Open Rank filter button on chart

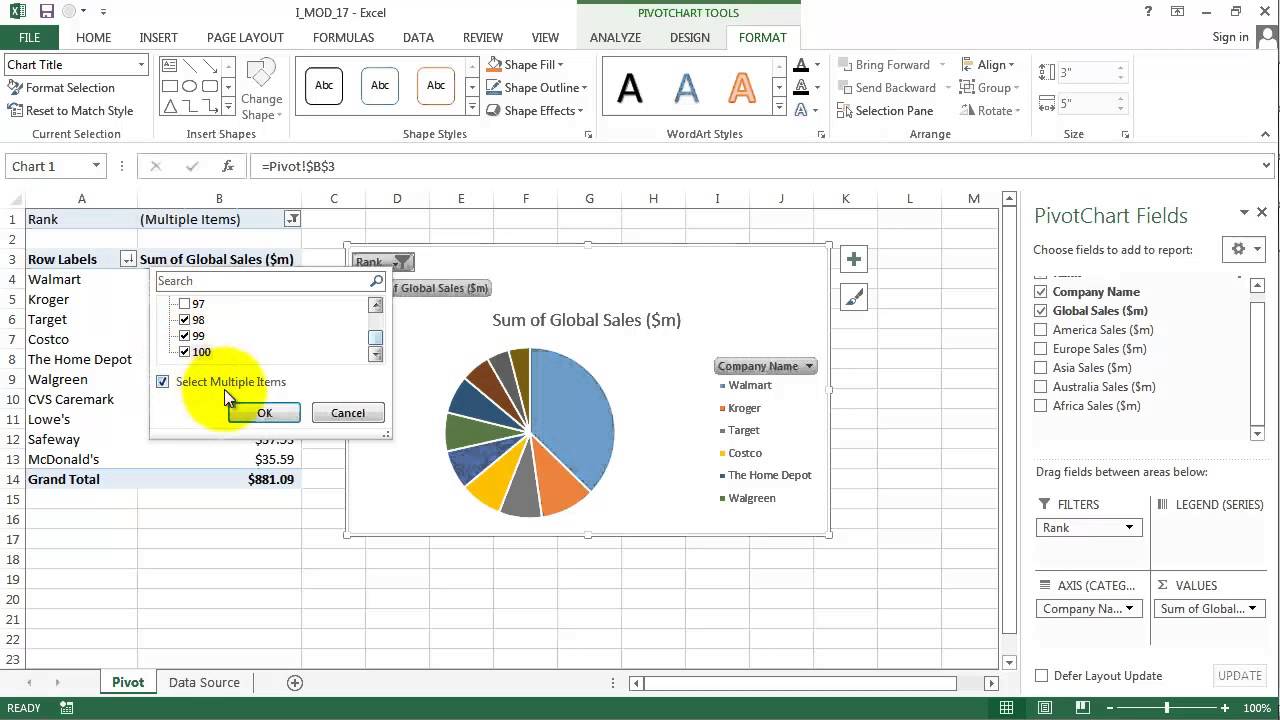point(382,262)
